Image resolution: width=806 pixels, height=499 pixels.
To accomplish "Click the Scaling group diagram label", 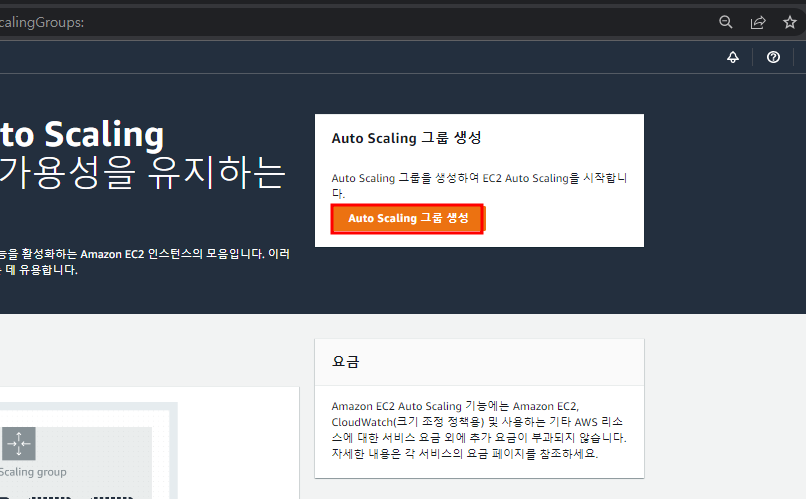I will pyautogui.click(x=33, y=472).
